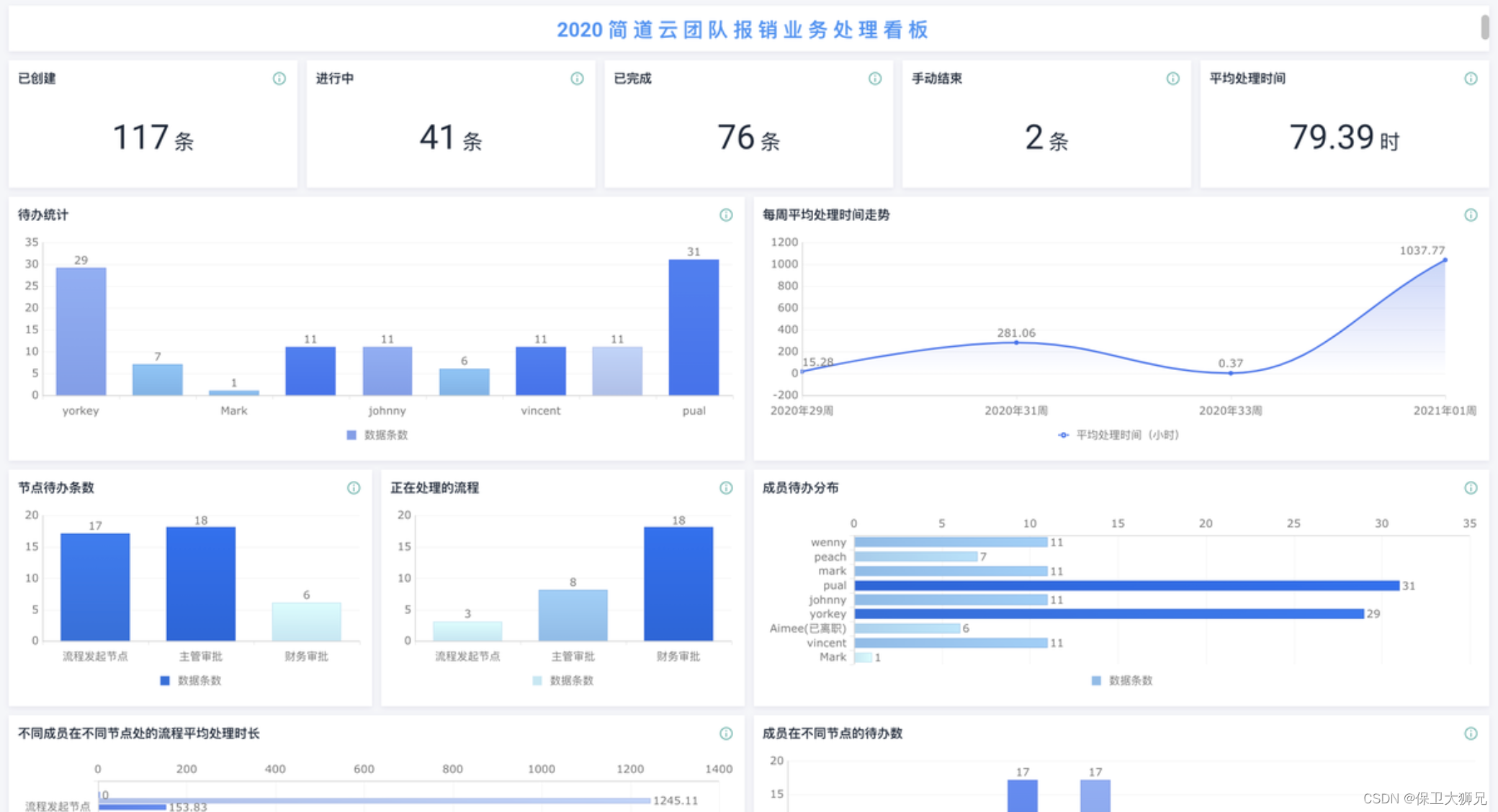Click info icon on 待办统计 chart
1498x812 pixels.
[726, 215]
